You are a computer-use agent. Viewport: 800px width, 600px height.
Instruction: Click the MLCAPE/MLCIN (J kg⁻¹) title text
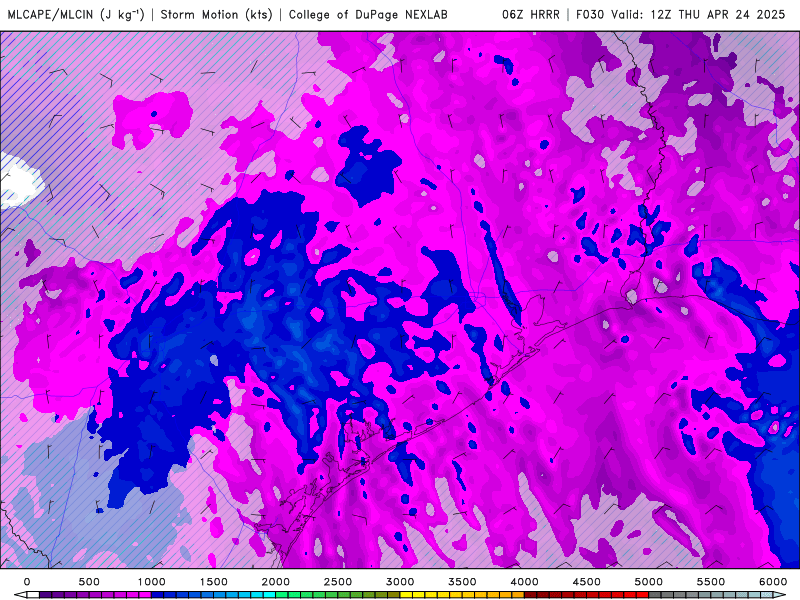76,15
